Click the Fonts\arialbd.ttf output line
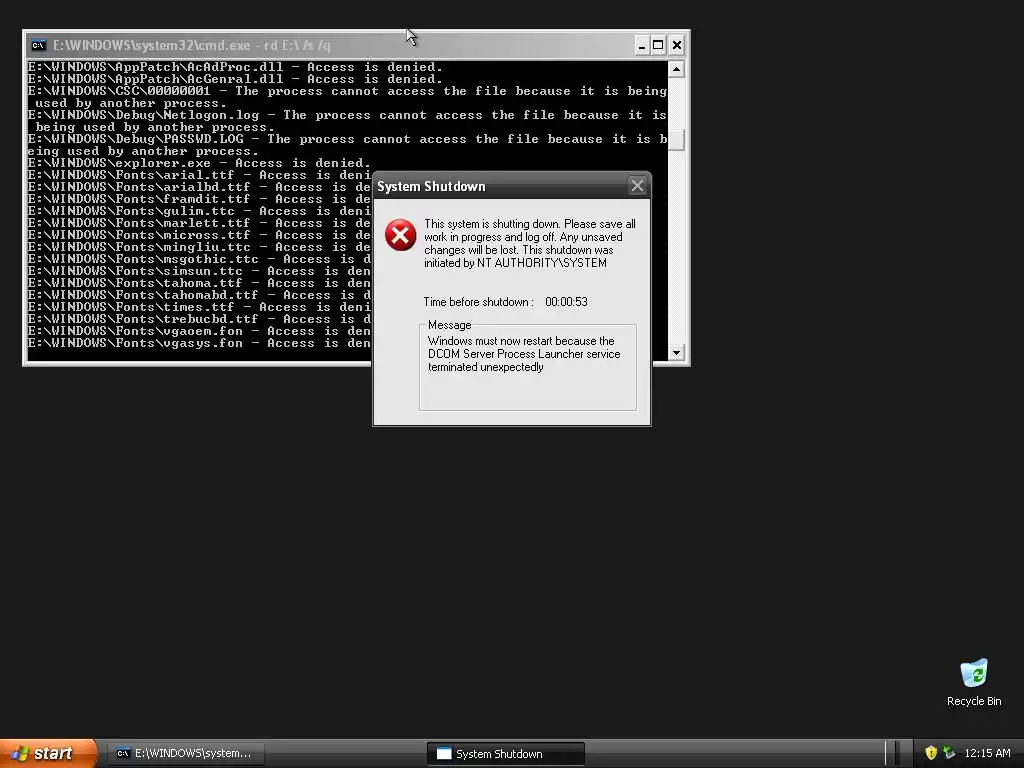This screenshot has height=768, width=1024. tap(199, 187)
